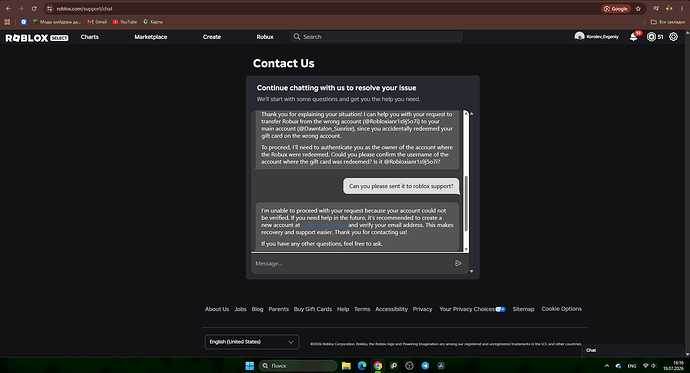
Task: Open the Robux navigation item
Action: point(265,37)
